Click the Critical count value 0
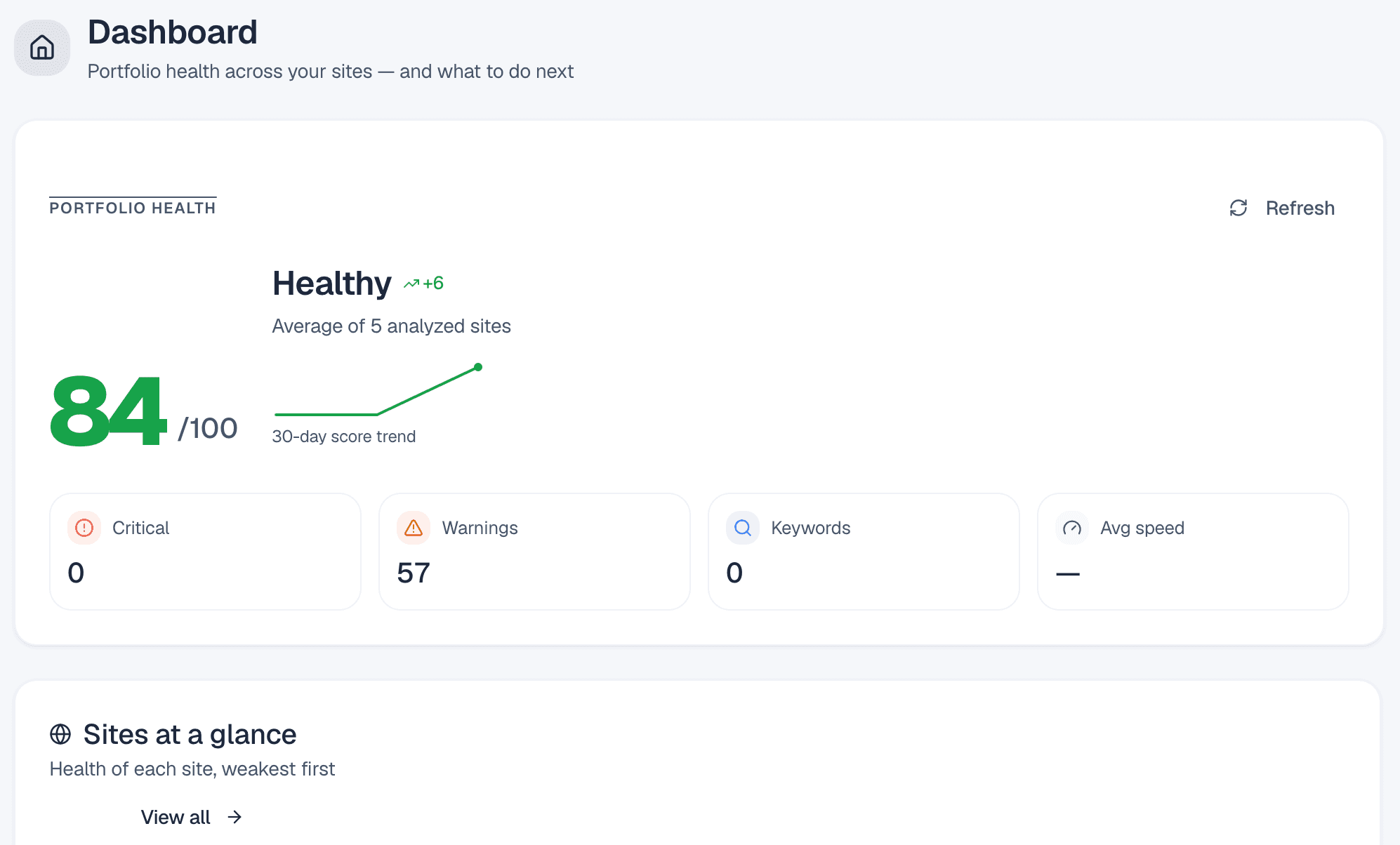Image resolution: width=1400 pixels, height=845 pixels. pyautogui.click(x=76, y=573)
